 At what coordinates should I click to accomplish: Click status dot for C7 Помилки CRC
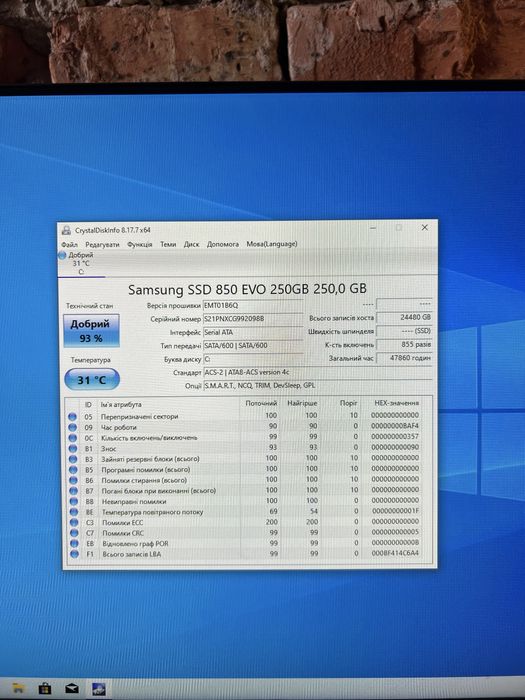coord(74,533)
